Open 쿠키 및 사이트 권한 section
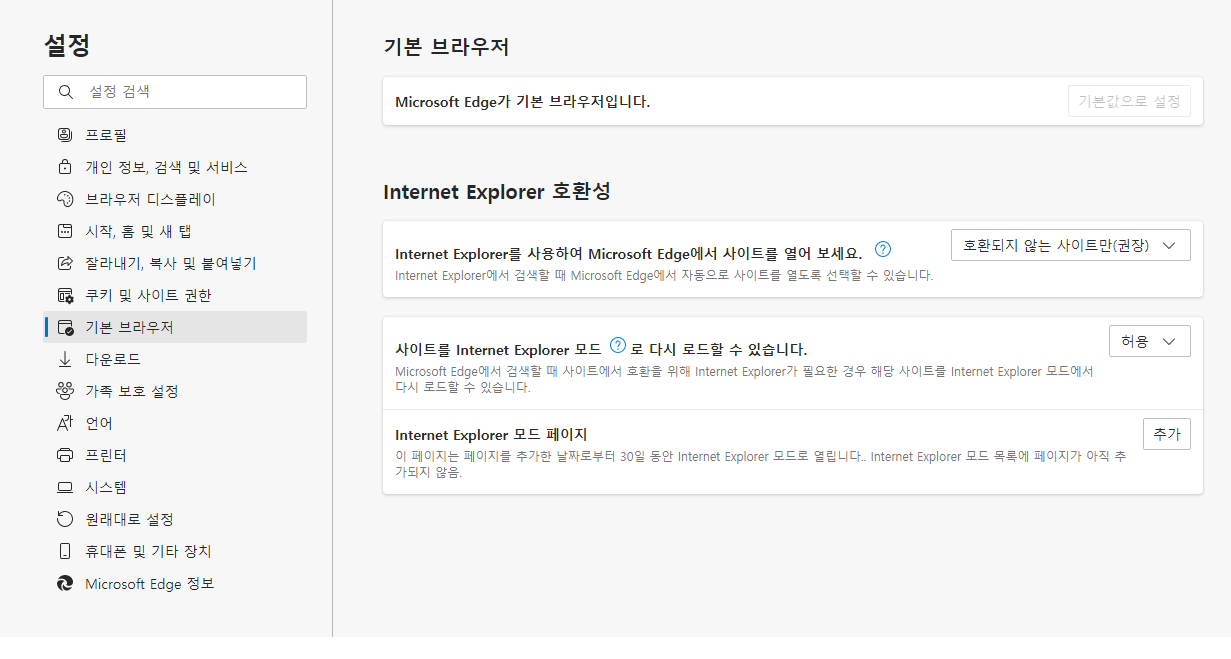The image size is (1231, 659). coord(175,295)
